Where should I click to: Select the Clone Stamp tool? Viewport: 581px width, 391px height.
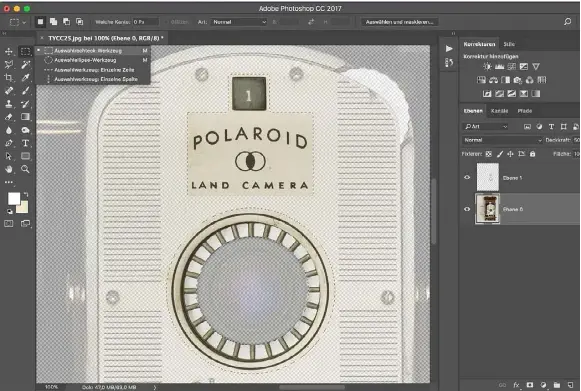9,104
